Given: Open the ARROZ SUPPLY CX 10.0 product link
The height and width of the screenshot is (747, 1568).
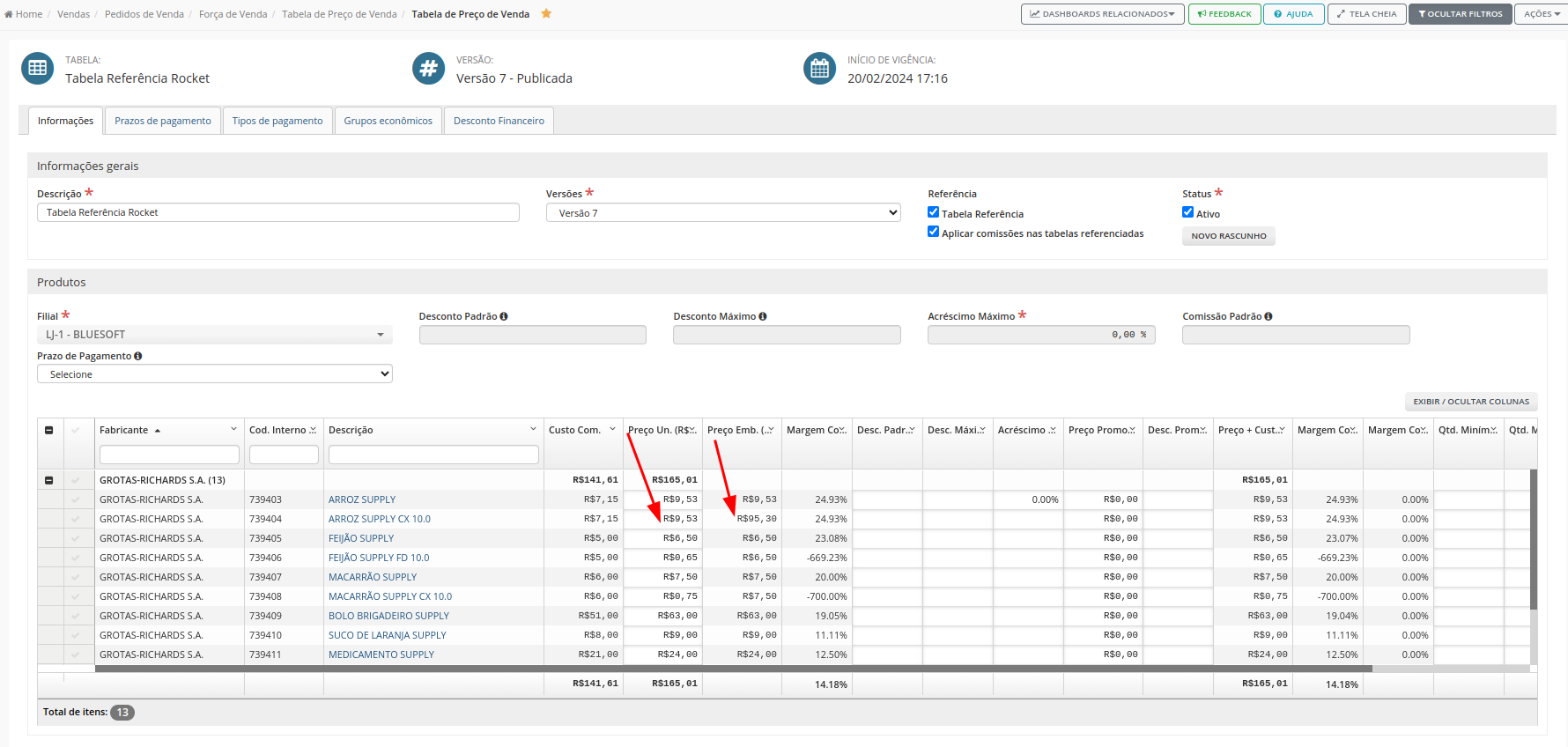Looking at the screenshot, I should pyautogui.click(x=380, y=519).
